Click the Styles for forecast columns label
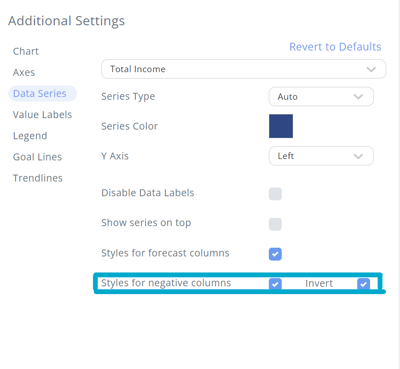This screenshot has width=400, height=369. [165, 253]
